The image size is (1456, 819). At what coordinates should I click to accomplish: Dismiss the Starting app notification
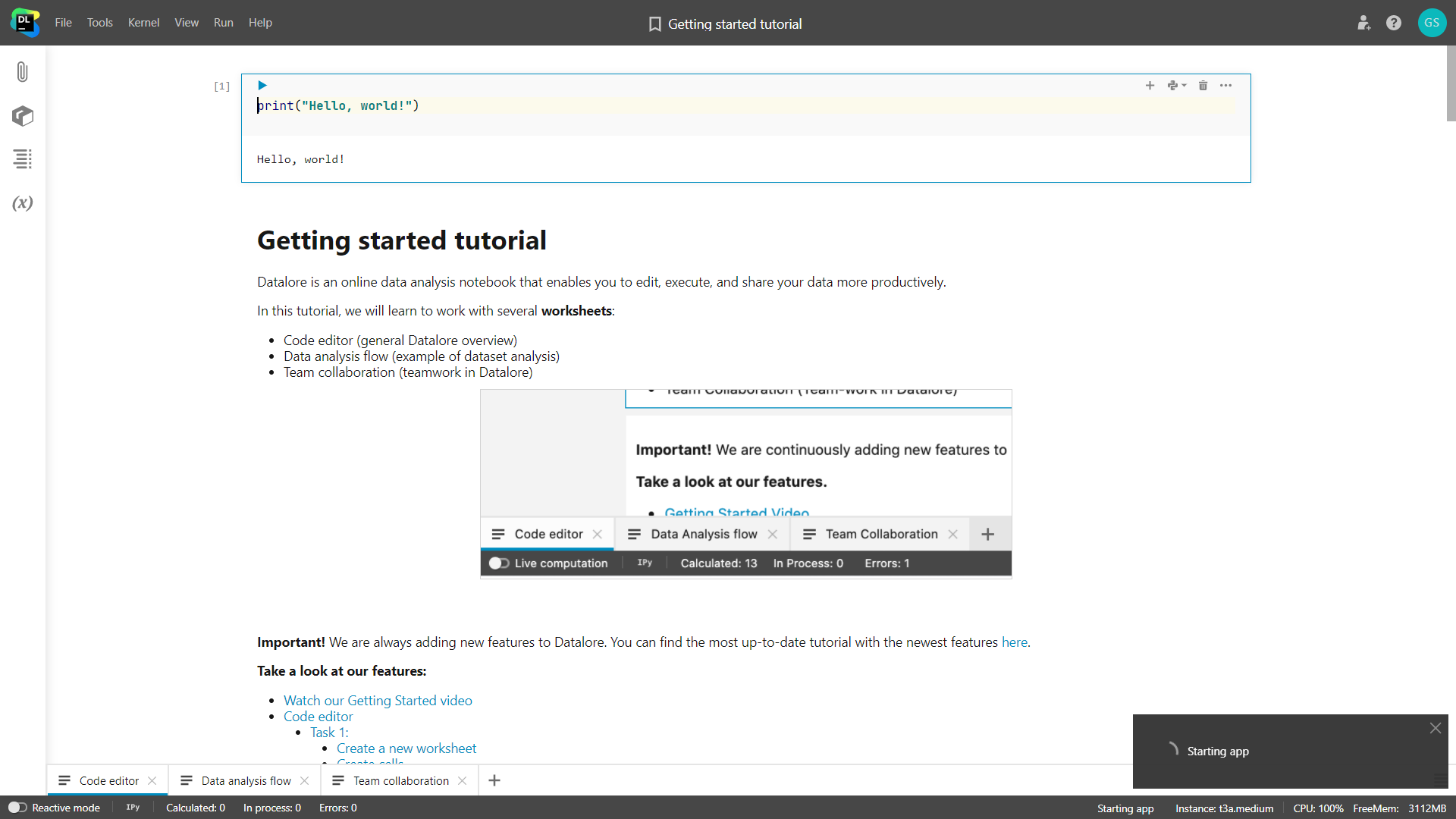click(x=1436, y=728)
